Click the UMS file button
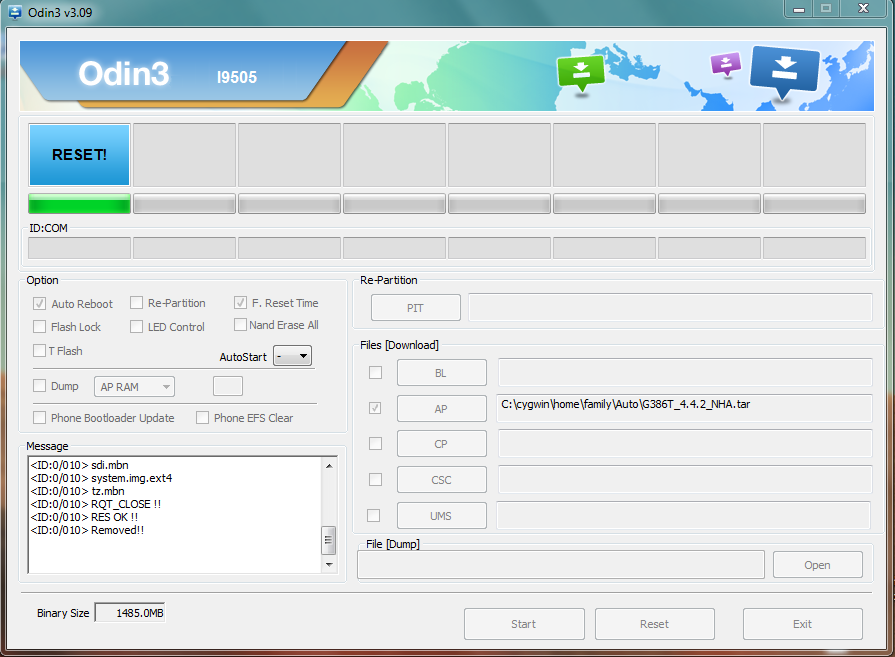 [442, 515]
